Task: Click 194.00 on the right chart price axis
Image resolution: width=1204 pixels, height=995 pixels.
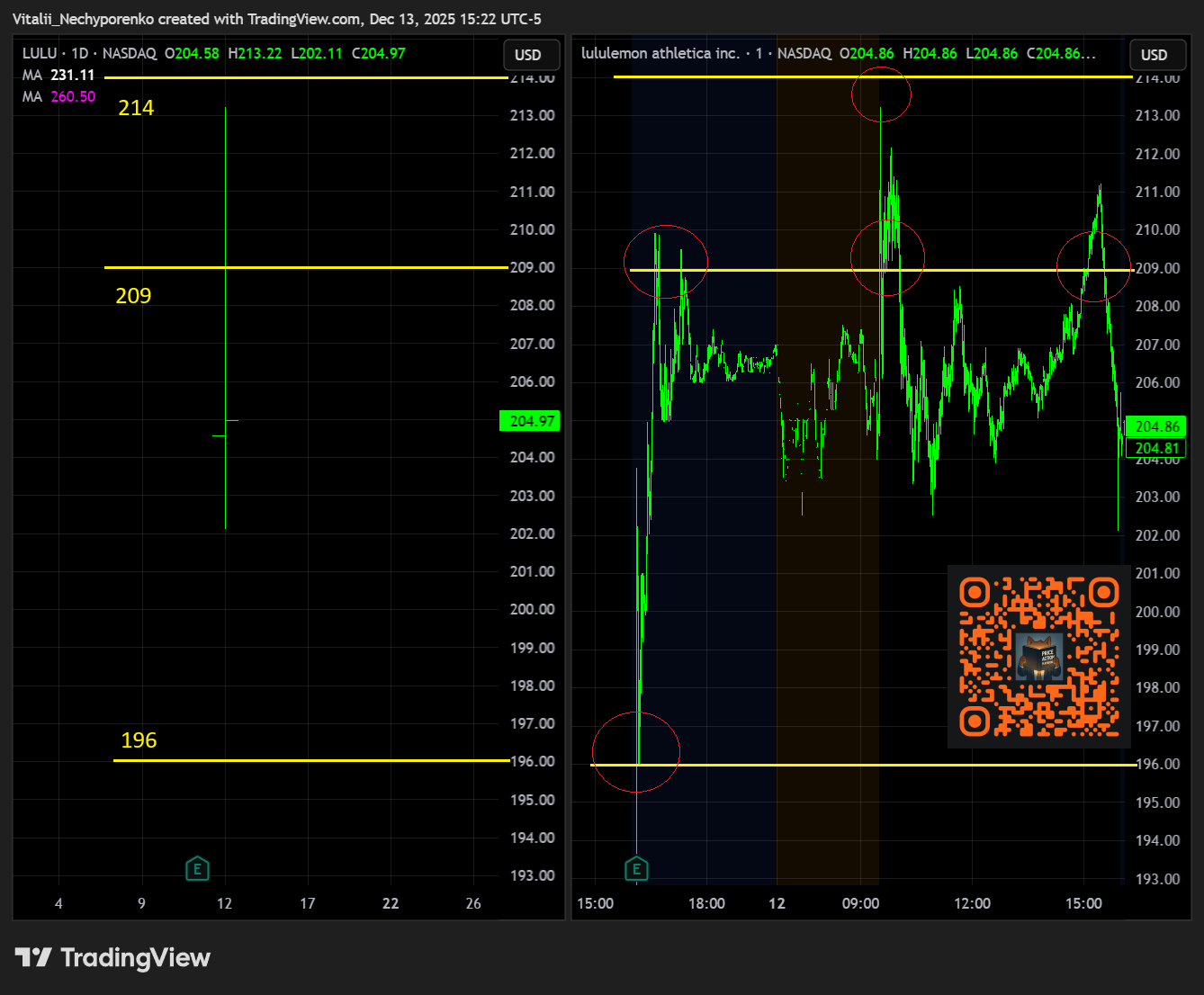Action: 1157,840
